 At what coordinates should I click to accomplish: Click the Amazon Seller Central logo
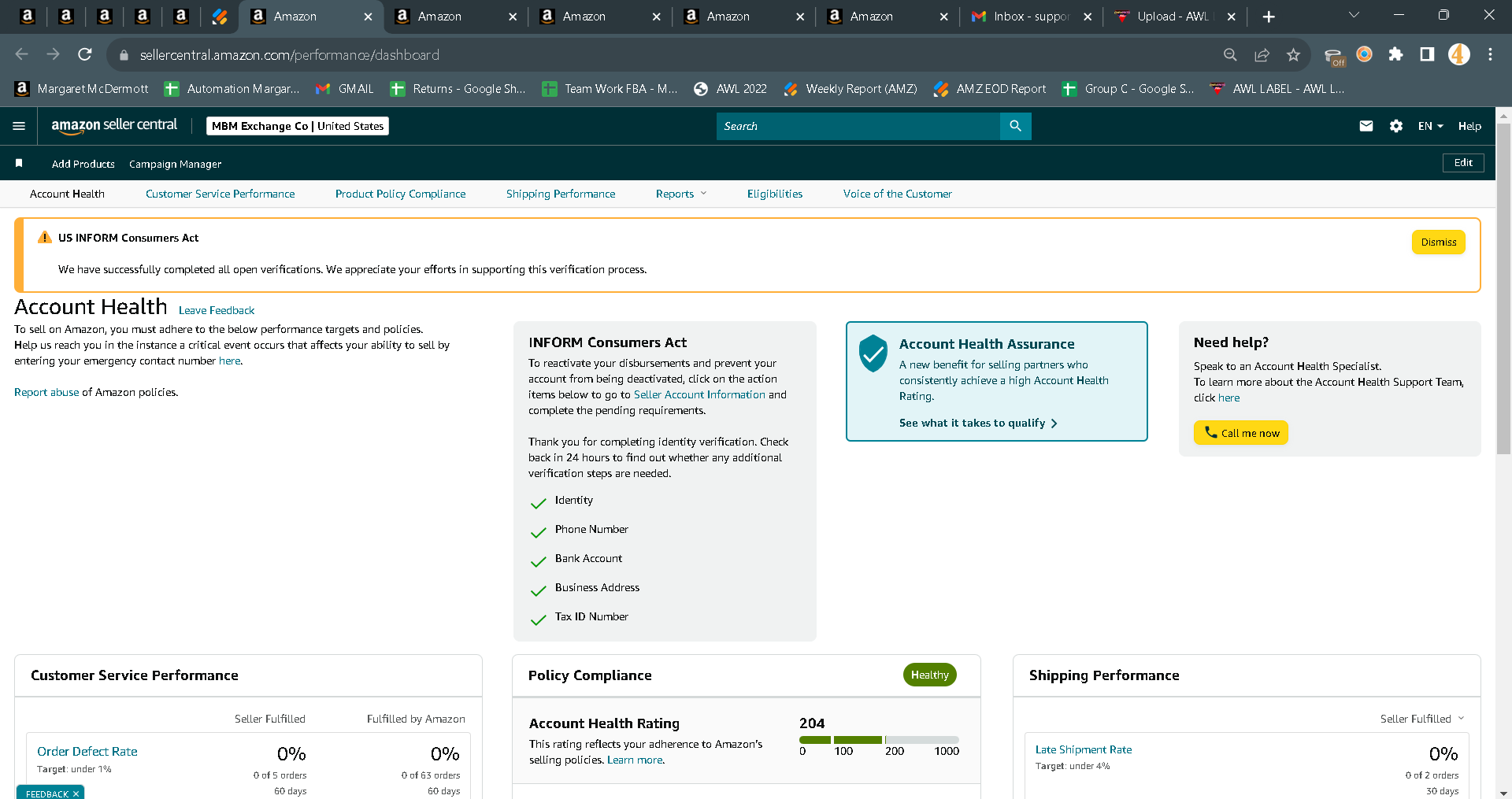pyautogui.click(x=114, y=126)
